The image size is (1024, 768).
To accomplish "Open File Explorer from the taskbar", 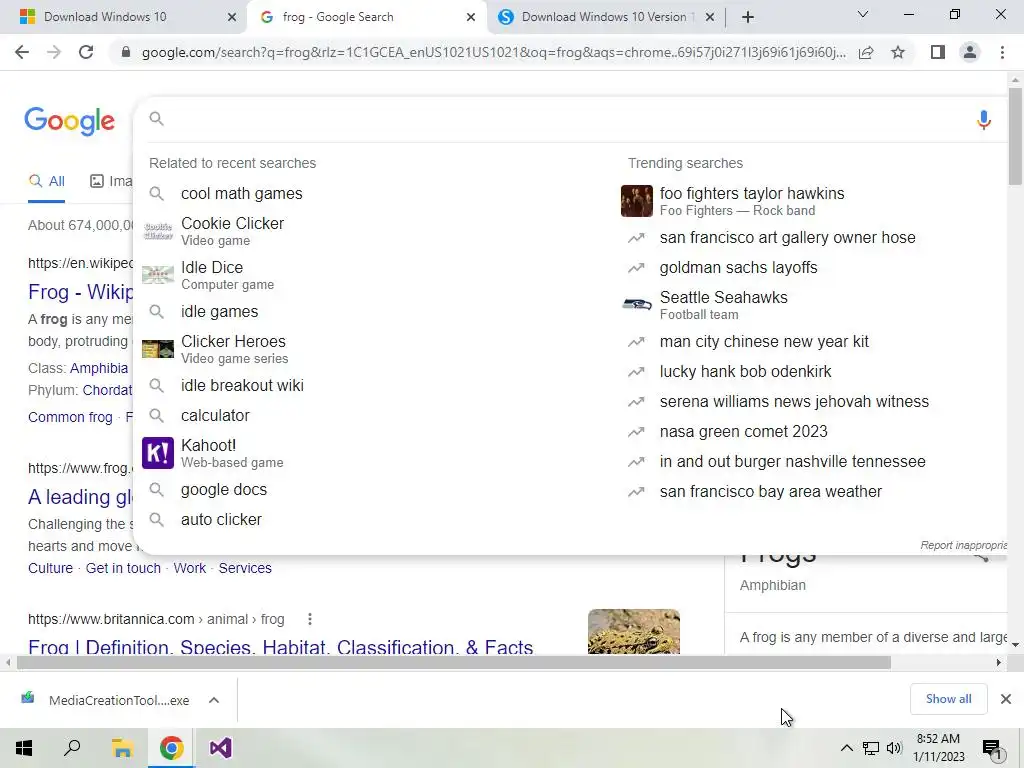I will coord(122,748).
